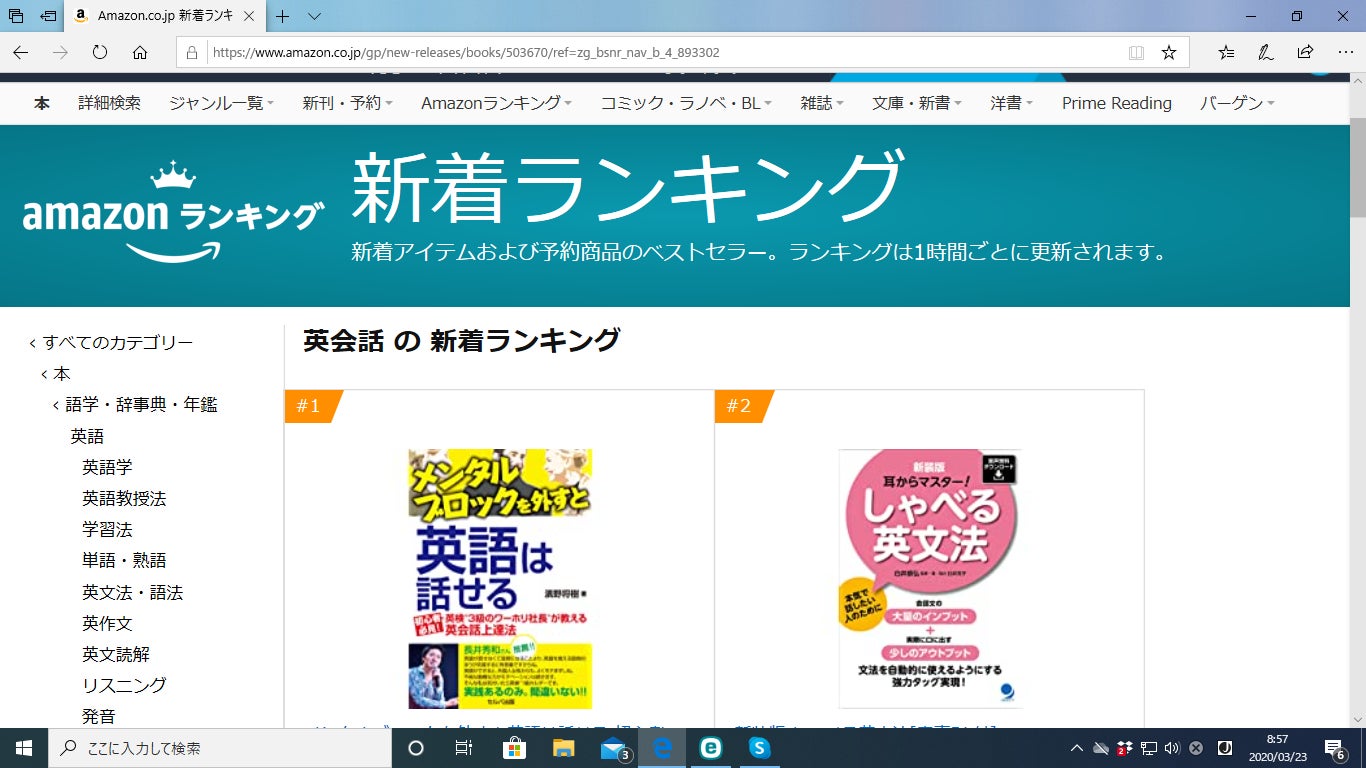Show the tab previews chevron
Image resolution: width=1366 pixels, height=768 pixels.
point(314,16)
